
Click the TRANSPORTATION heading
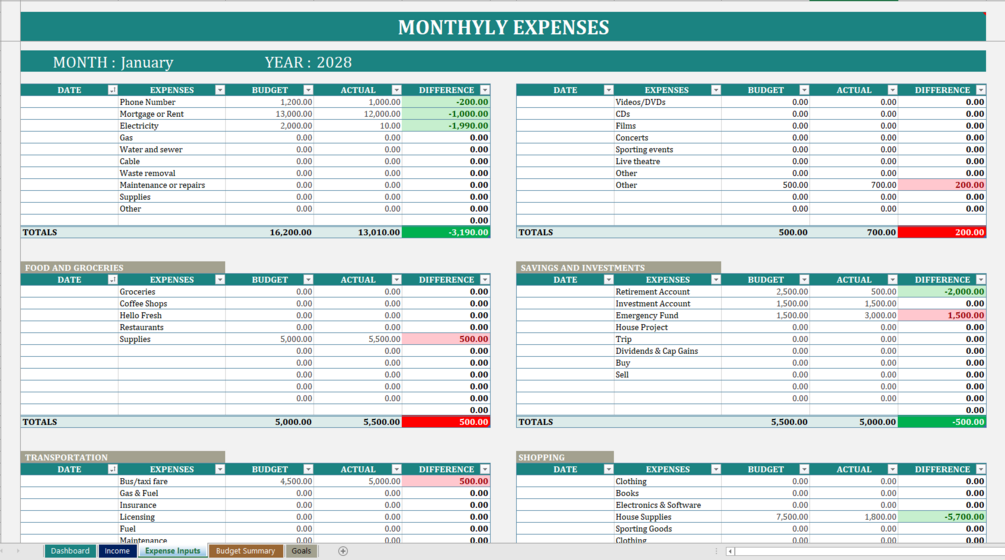(122, 457)
